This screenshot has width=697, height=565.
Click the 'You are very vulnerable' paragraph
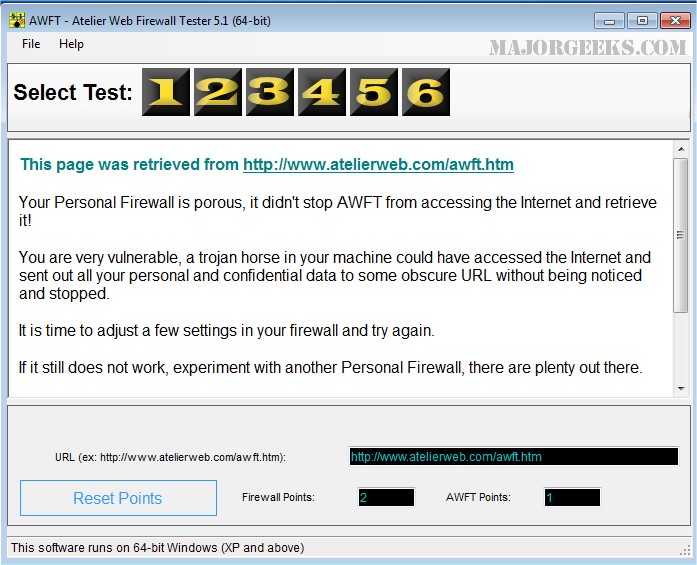[x=335, y=276]
